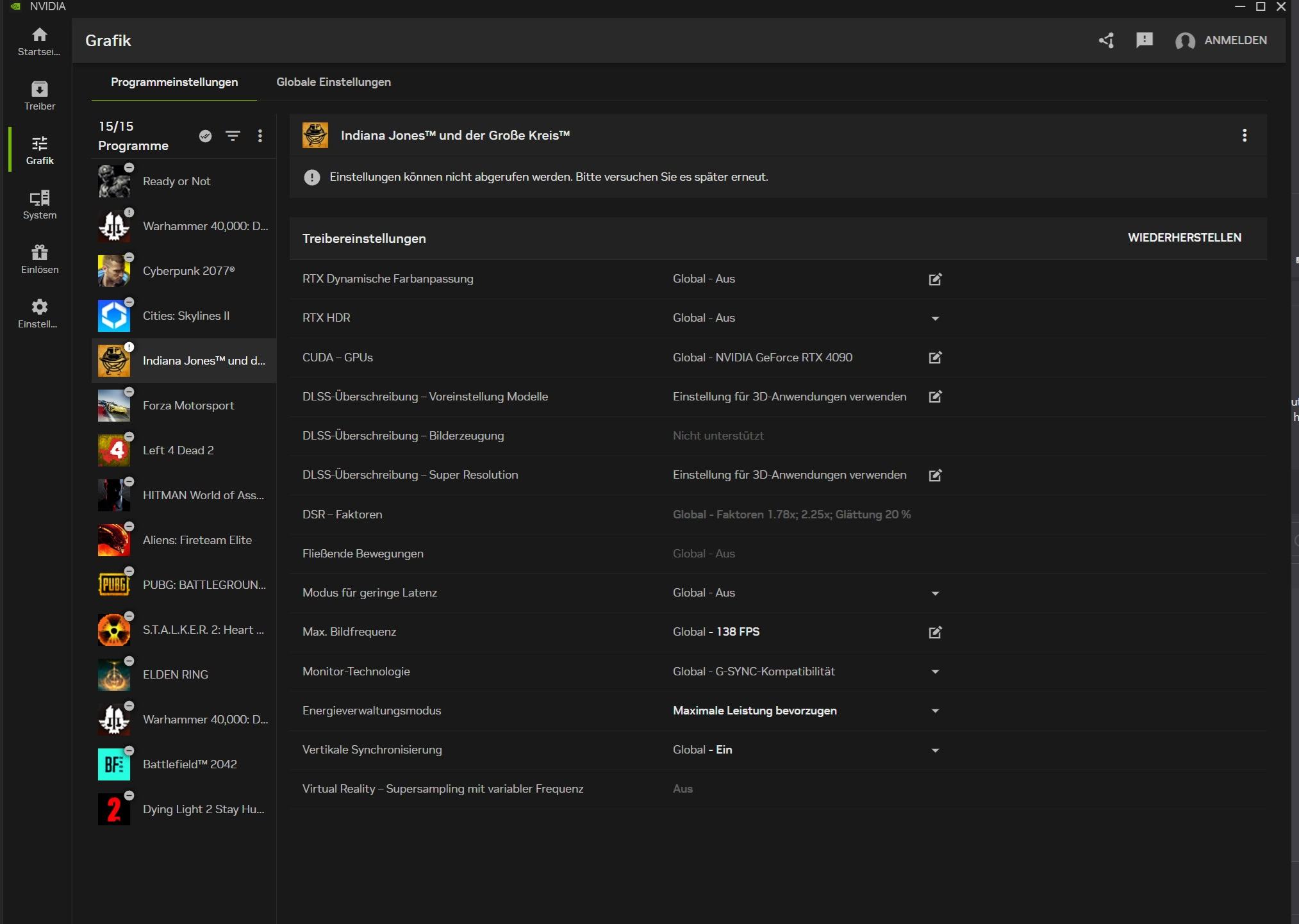Click 'Global - 138 FPS' value
1299x924 pixels.
pos(716,632)
